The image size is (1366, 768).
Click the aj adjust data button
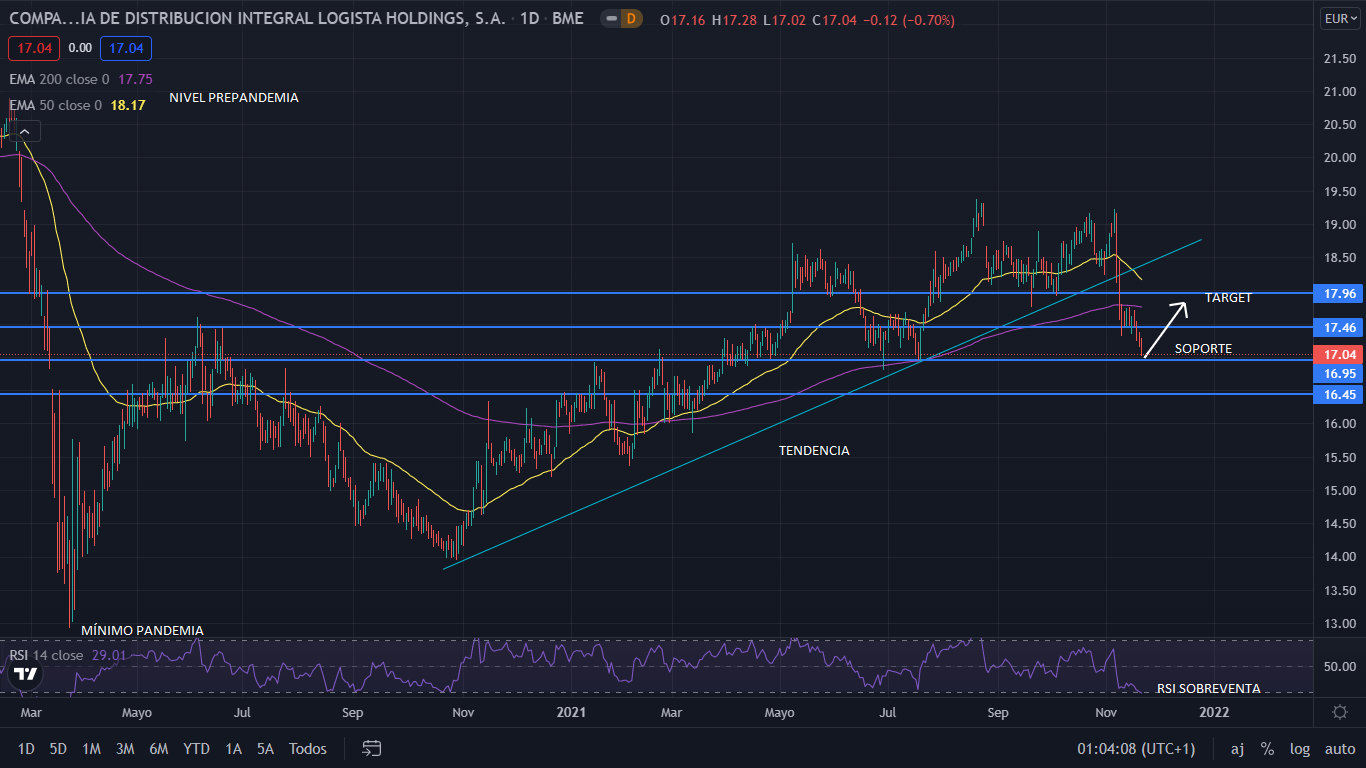pos(1237,748)
